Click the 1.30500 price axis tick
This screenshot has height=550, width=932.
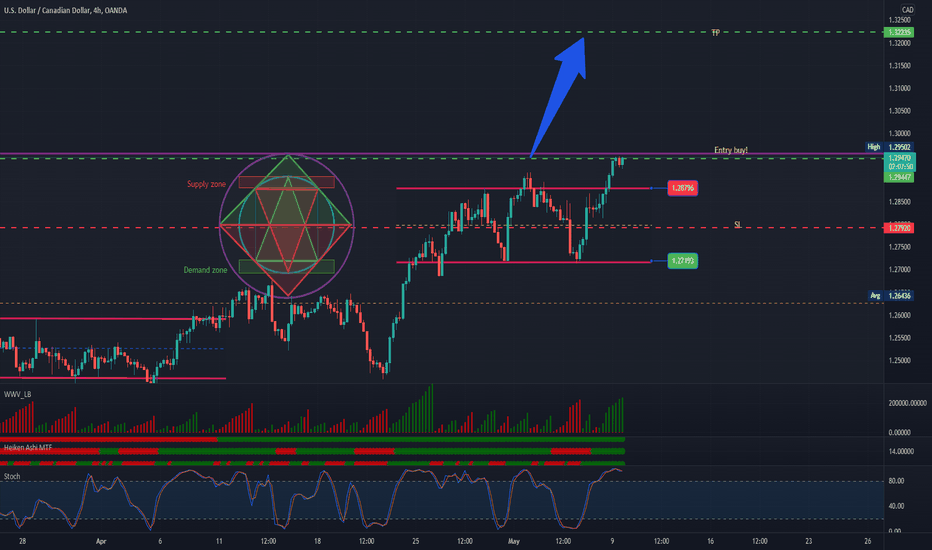tap(899, 111)
